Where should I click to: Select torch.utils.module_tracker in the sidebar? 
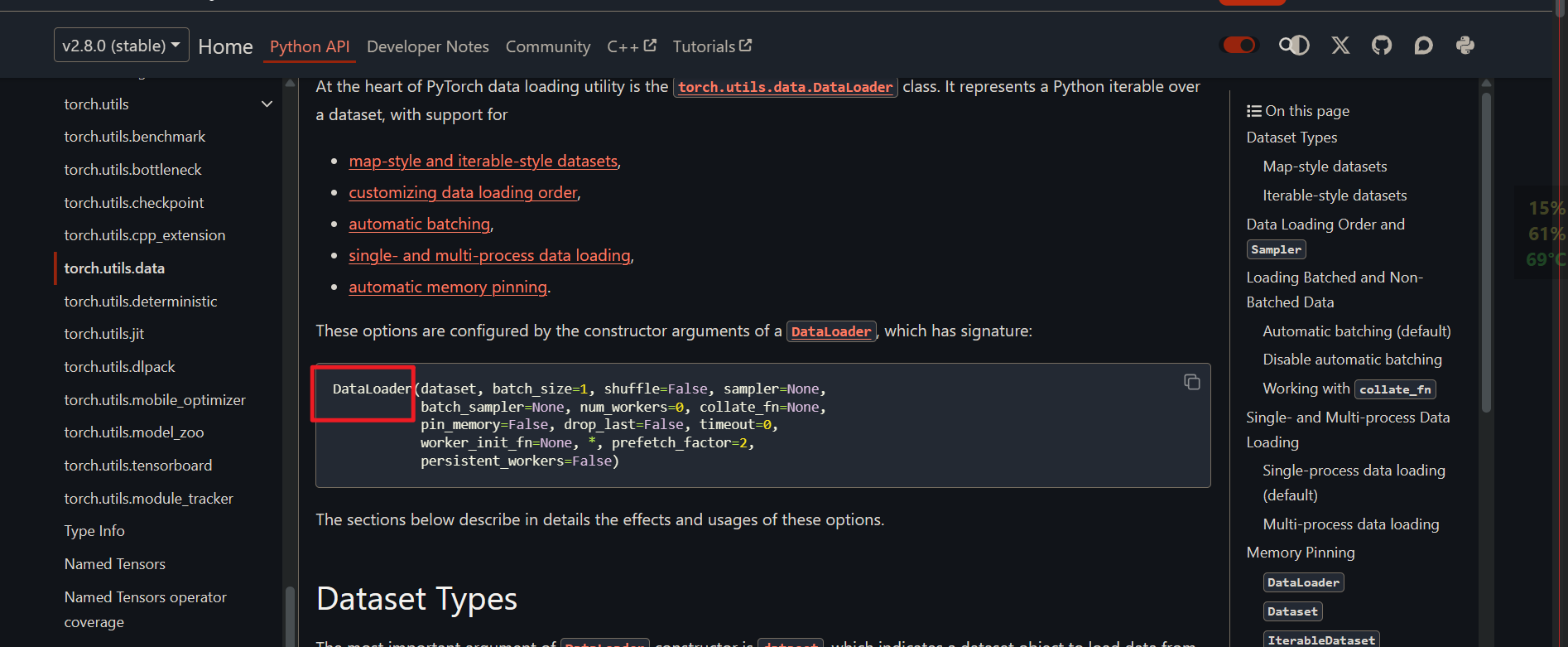148,499
